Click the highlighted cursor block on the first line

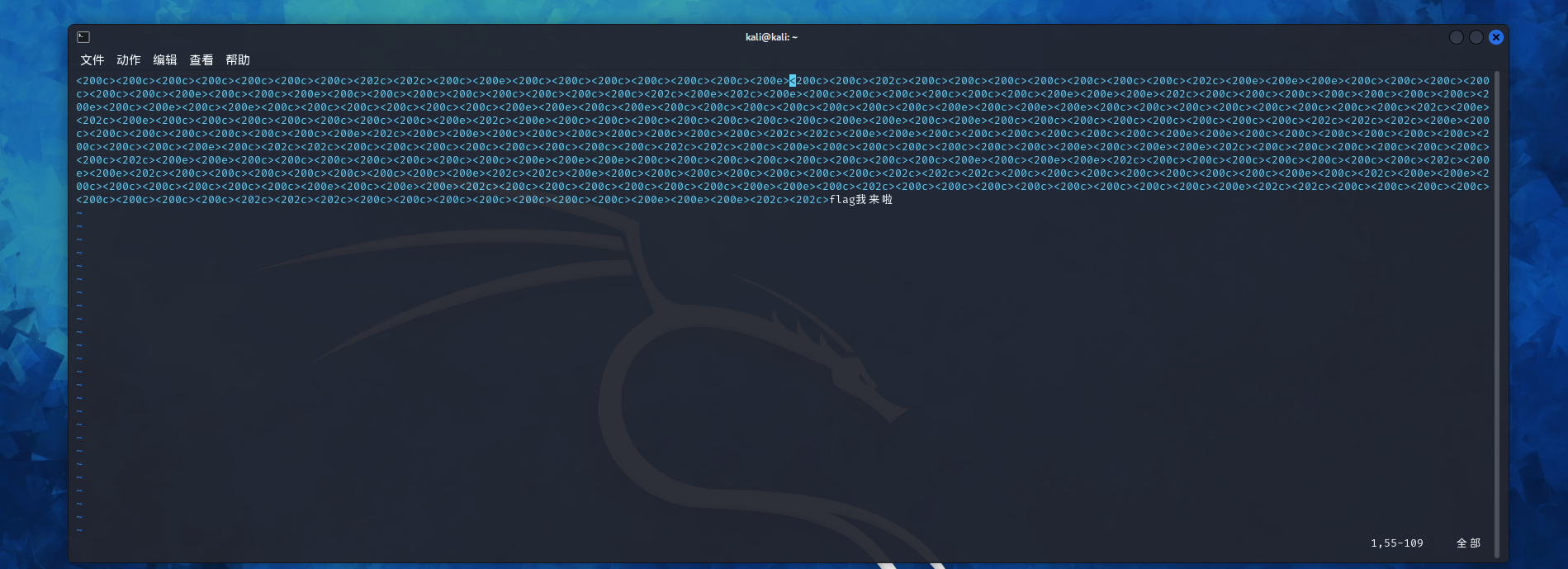793,81
